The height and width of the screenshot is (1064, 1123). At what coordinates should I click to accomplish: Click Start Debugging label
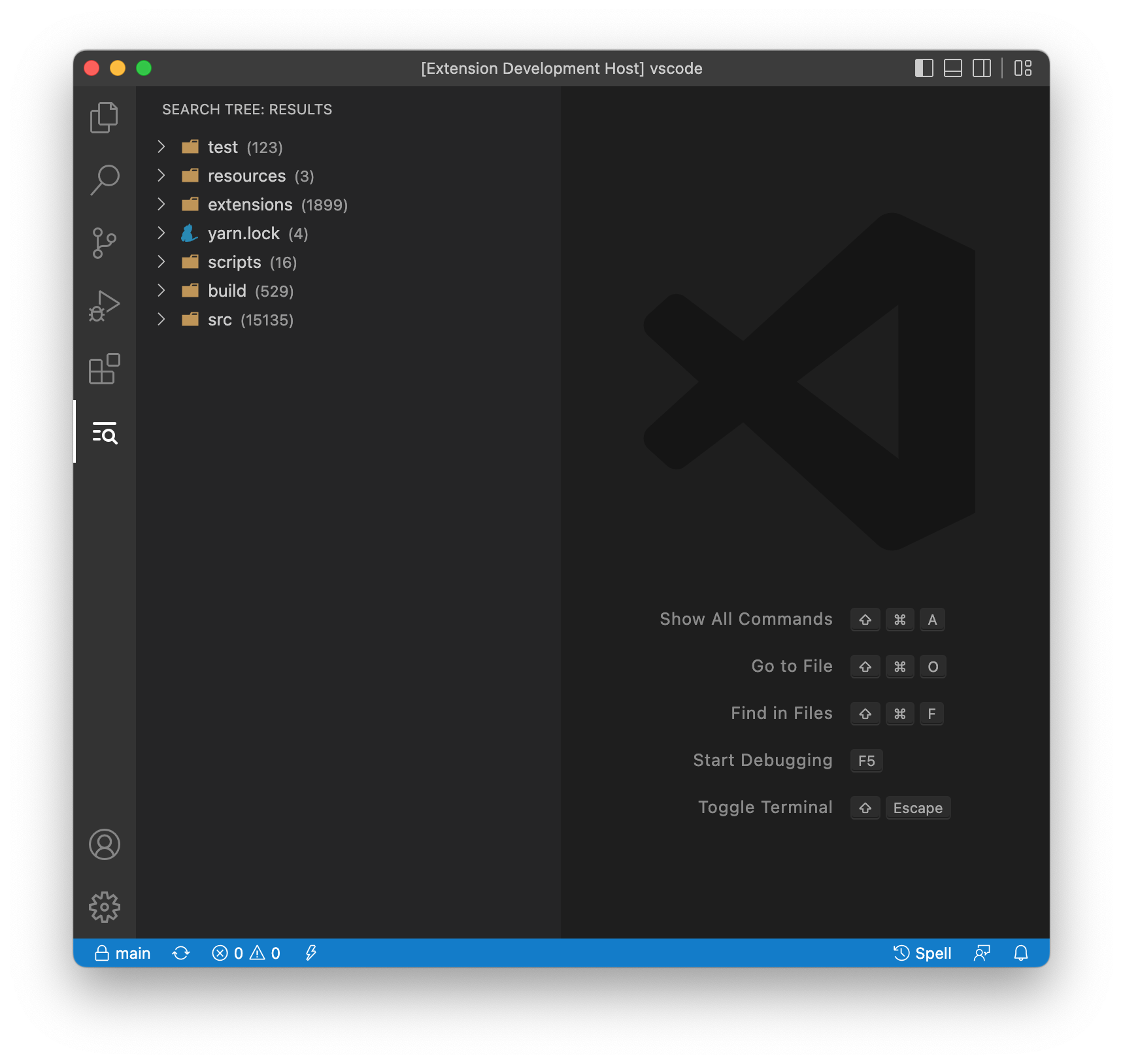click(x=763, y=760)
